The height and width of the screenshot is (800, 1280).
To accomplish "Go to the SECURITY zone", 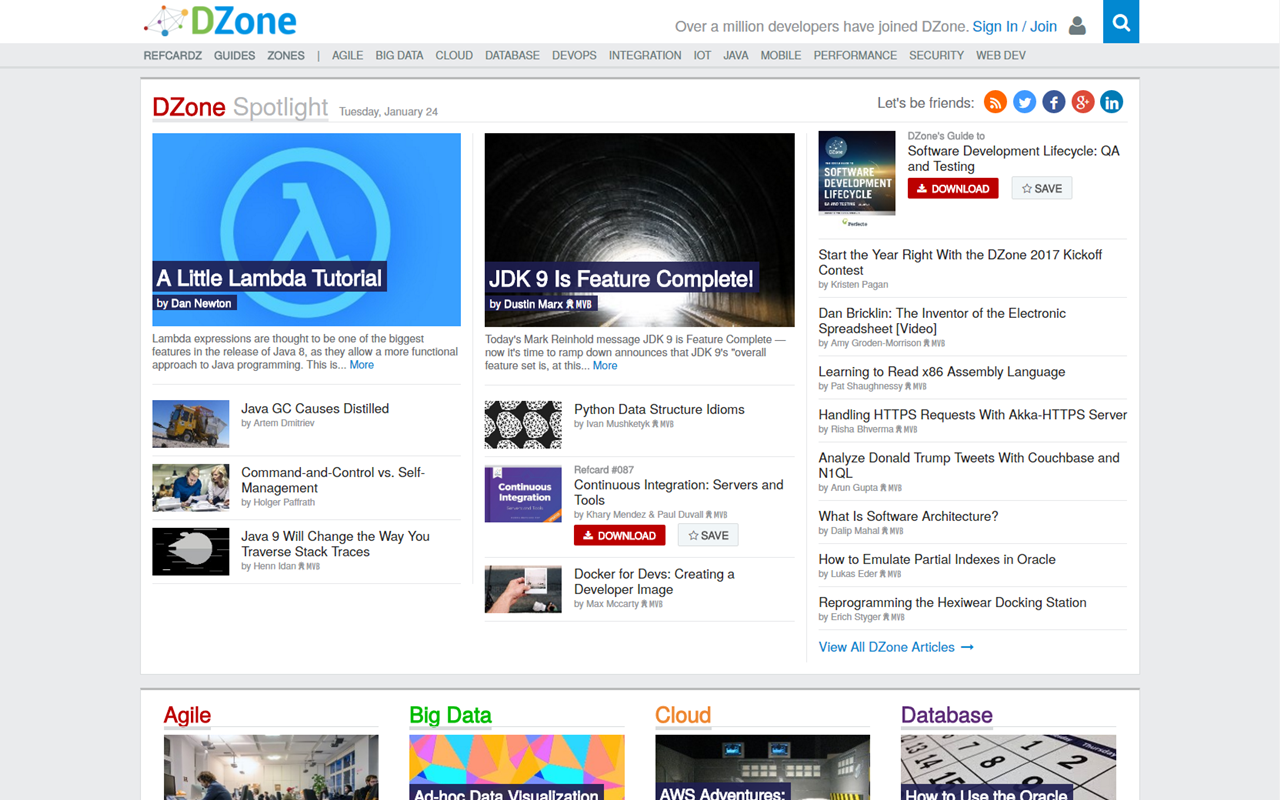I will [936, 56].
